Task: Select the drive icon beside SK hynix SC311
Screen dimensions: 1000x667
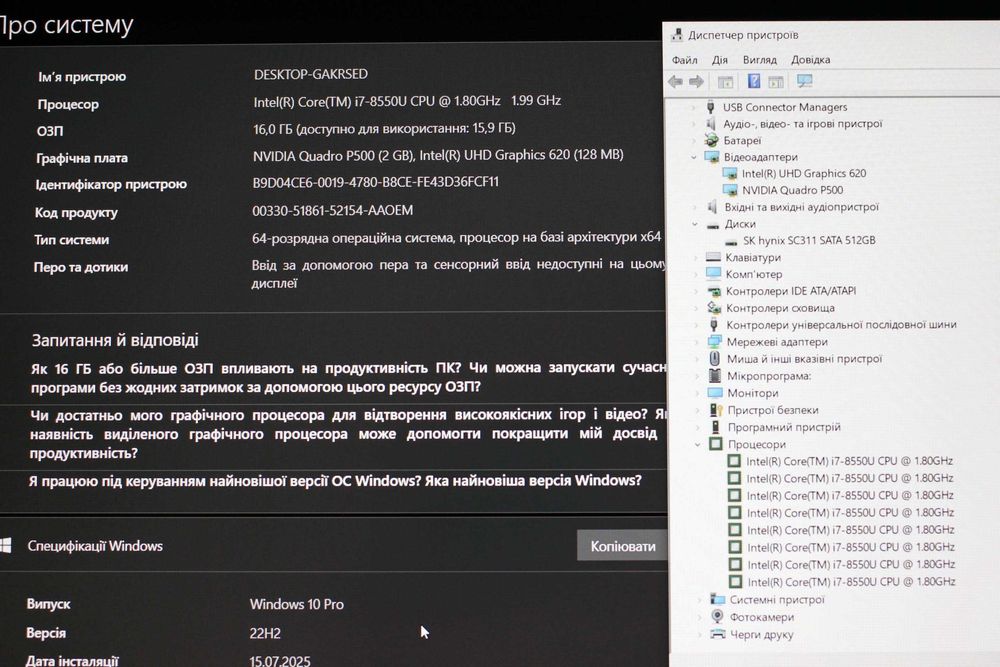Action: pos(732,241)
